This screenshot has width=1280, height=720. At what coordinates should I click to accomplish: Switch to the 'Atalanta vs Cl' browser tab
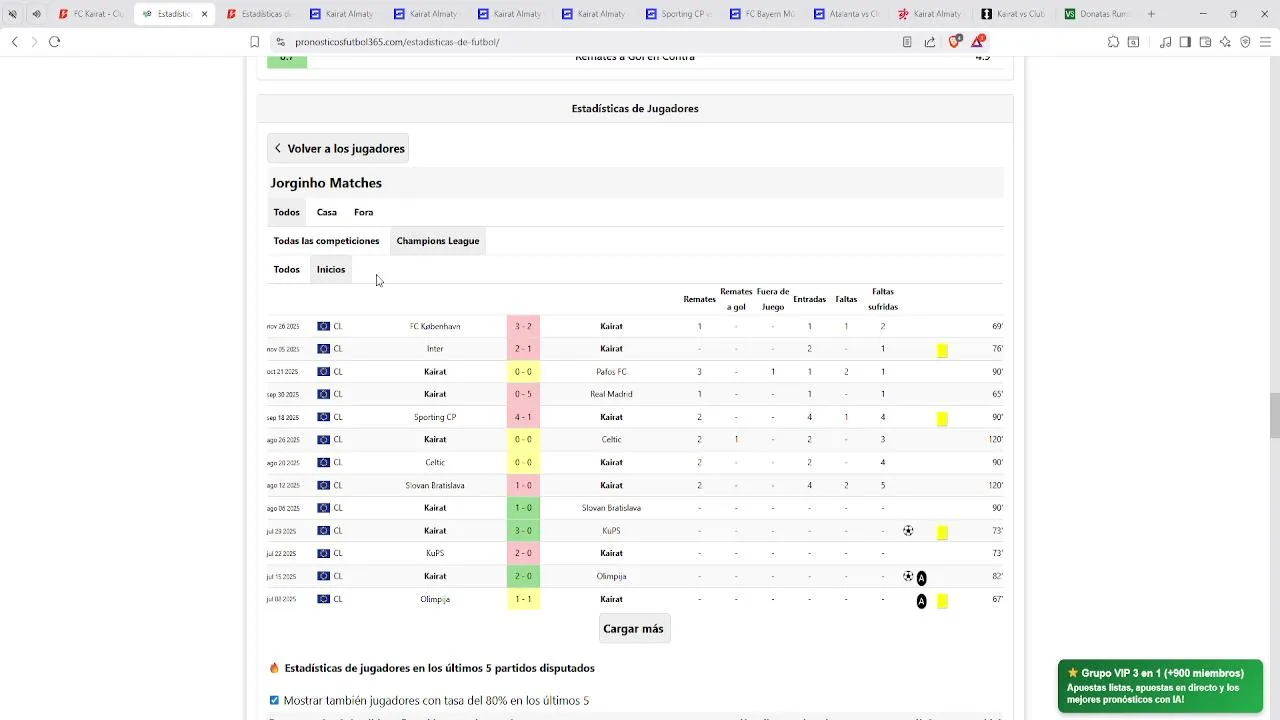point(846,14)
